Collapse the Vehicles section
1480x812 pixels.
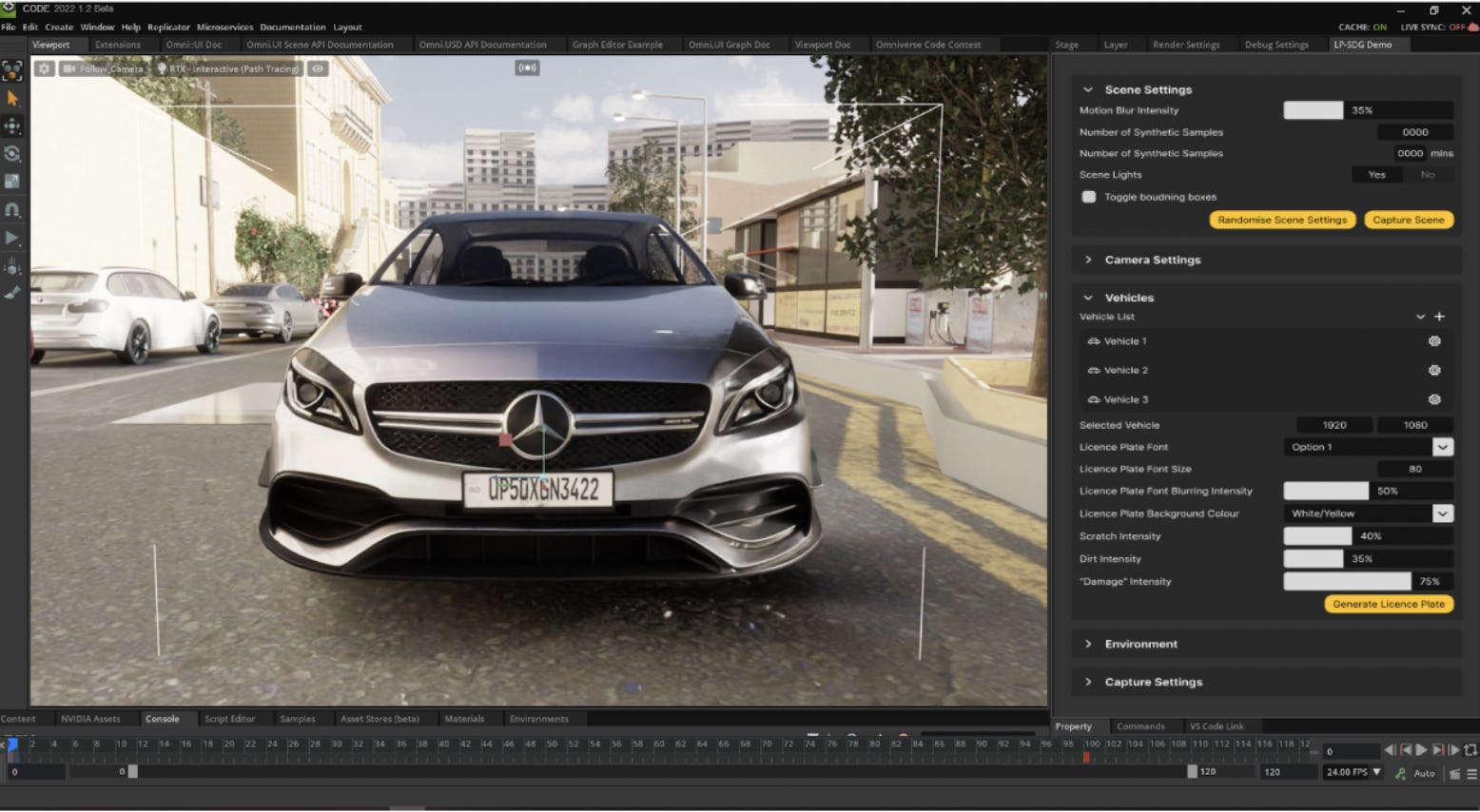1088,298
